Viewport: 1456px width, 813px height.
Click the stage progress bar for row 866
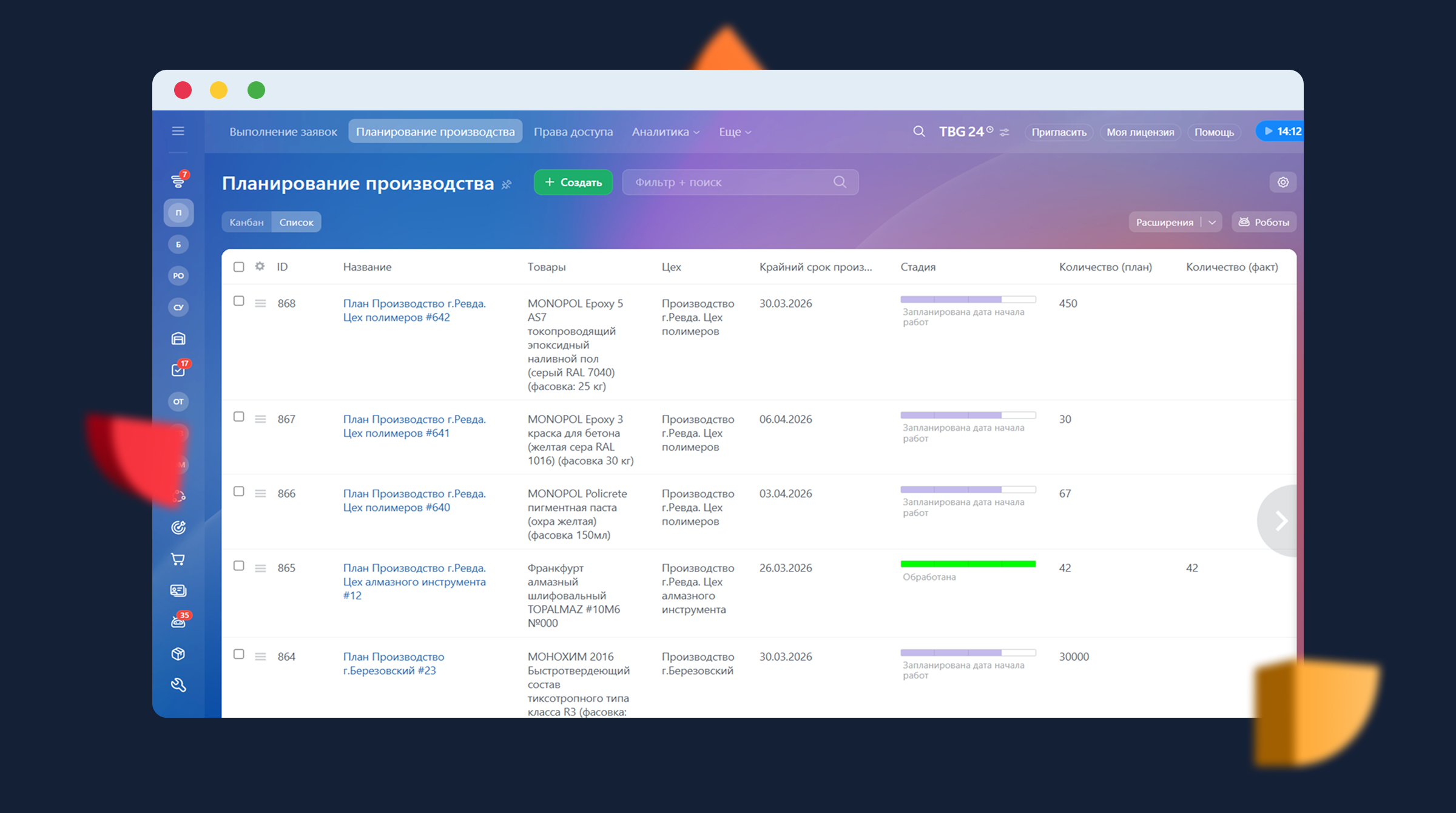[968, 489]
